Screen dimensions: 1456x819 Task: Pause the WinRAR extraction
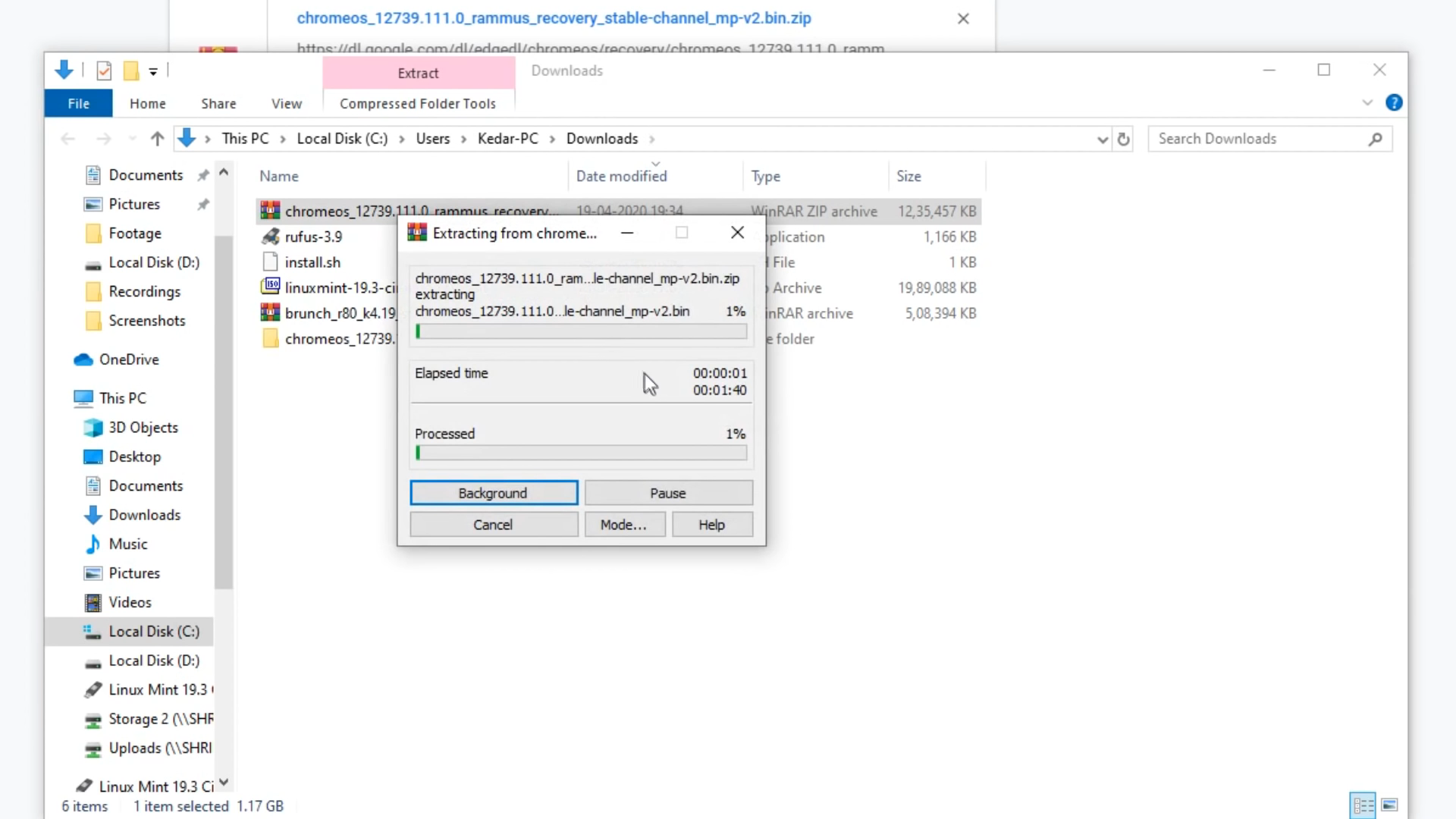(668, 493)
